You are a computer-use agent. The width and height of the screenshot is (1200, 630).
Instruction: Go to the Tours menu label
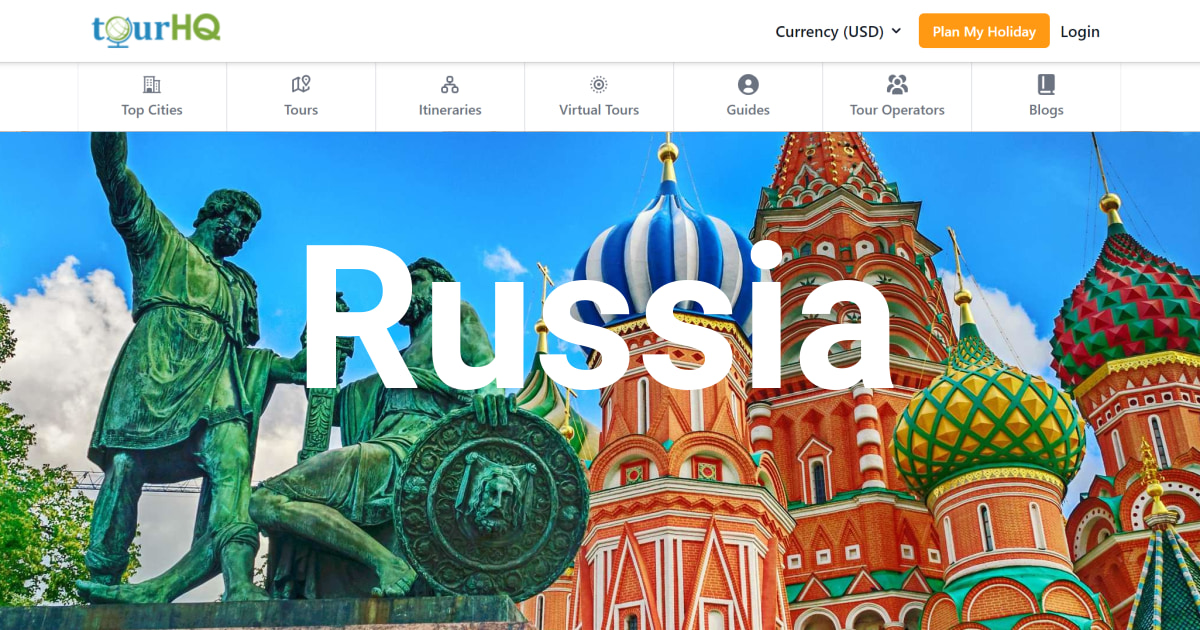point(301,110)
